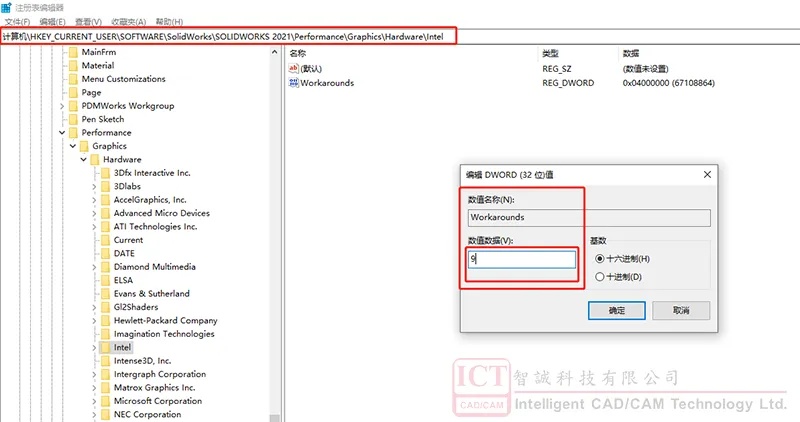Select the Workarounds DWORD value icon
The height and width of the screenshot is (422, 800).
[x=293, y=83]
